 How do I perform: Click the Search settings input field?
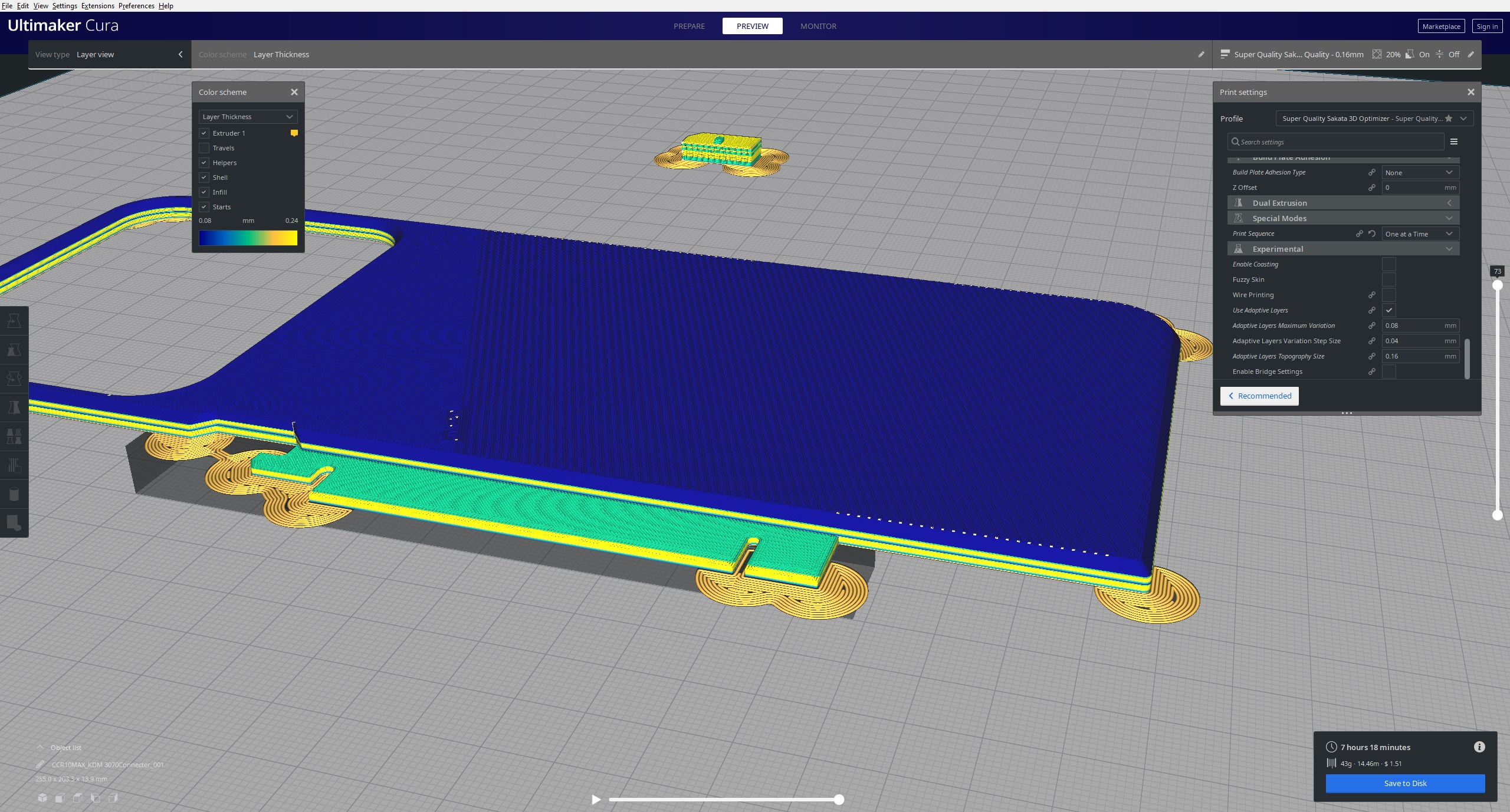1335,142
